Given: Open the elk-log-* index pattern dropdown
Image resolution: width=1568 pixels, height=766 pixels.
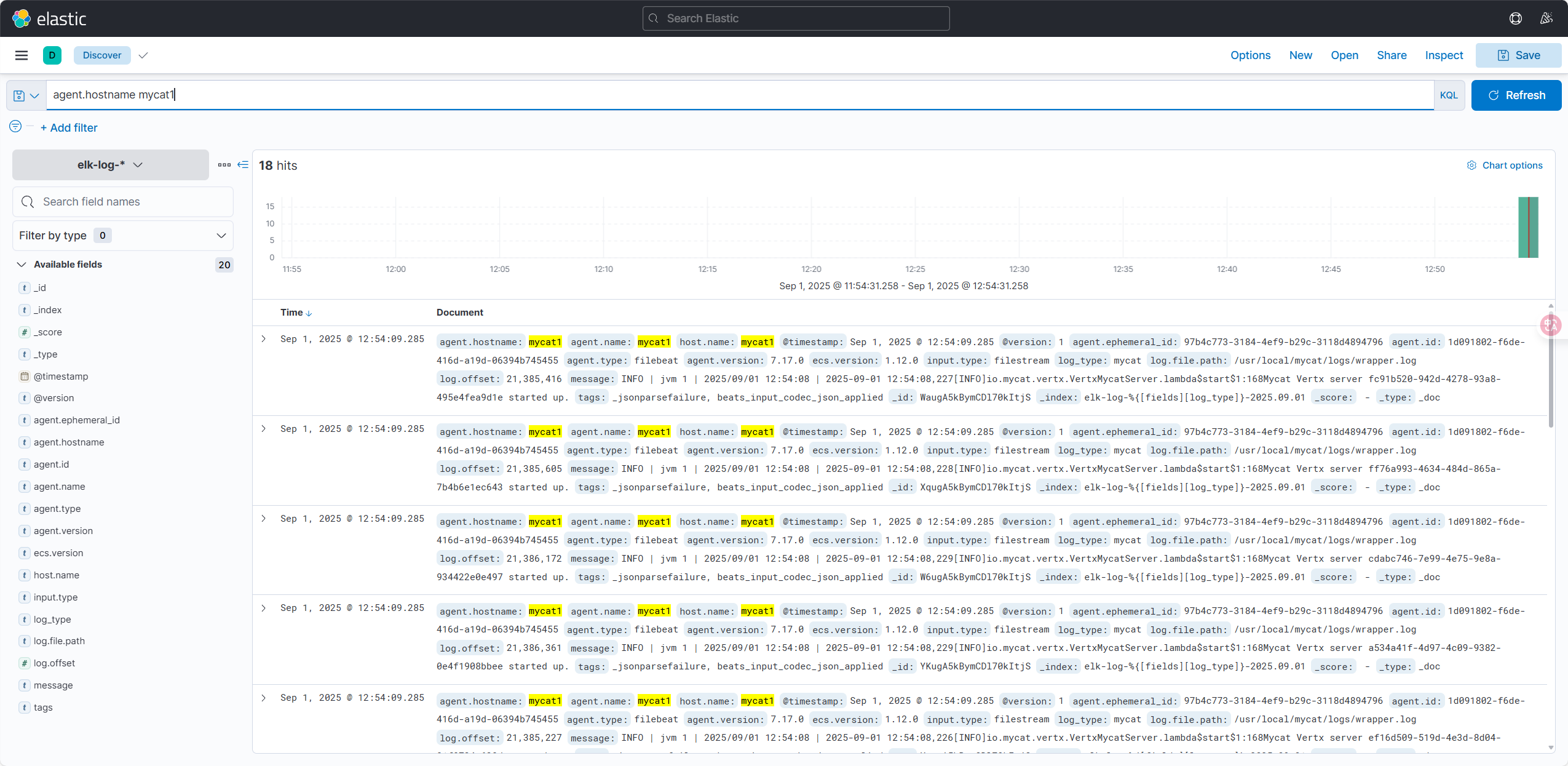Looking at the screenshot, I should [x=111, y=165].
